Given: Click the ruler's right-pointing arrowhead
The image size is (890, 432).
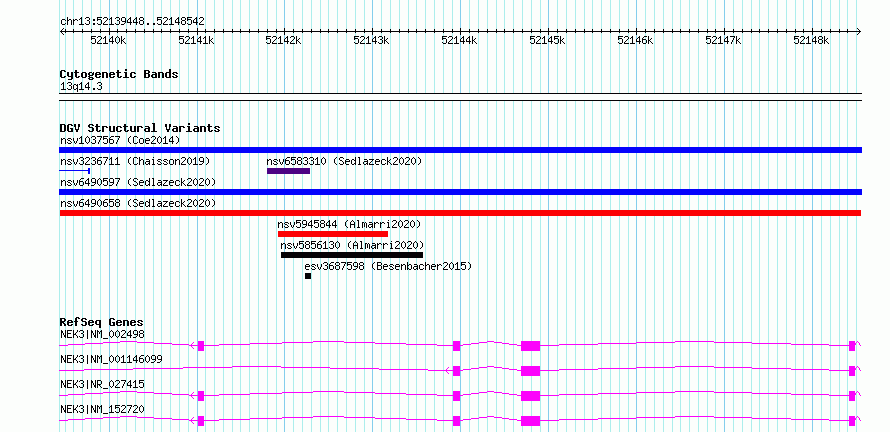Looking at the screenshot, I should 859,31.
